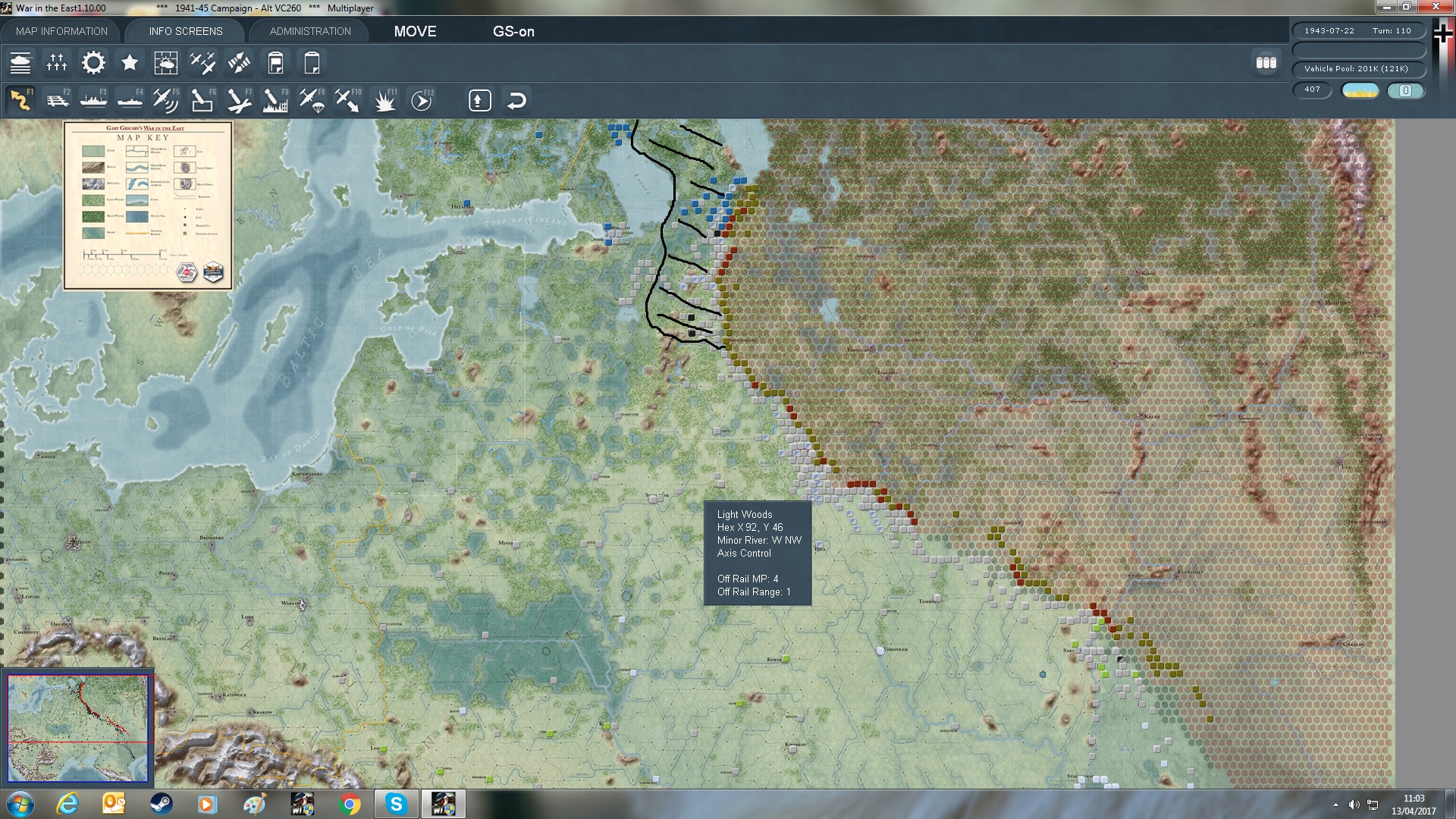
Task: Open the blank event log clipboard icon
Action: (312, 63)
